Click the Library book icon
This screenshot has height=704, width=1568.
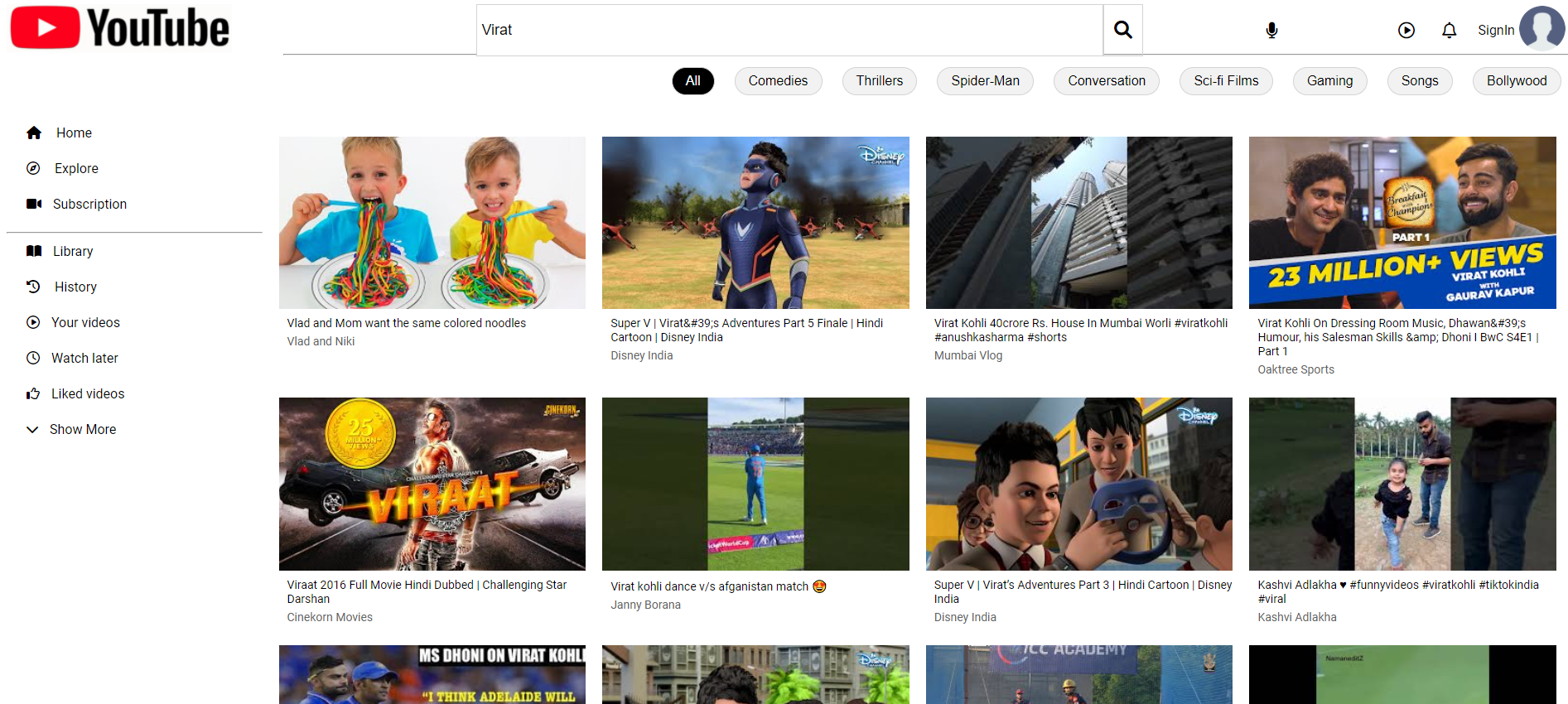click(x=34, y=251)
